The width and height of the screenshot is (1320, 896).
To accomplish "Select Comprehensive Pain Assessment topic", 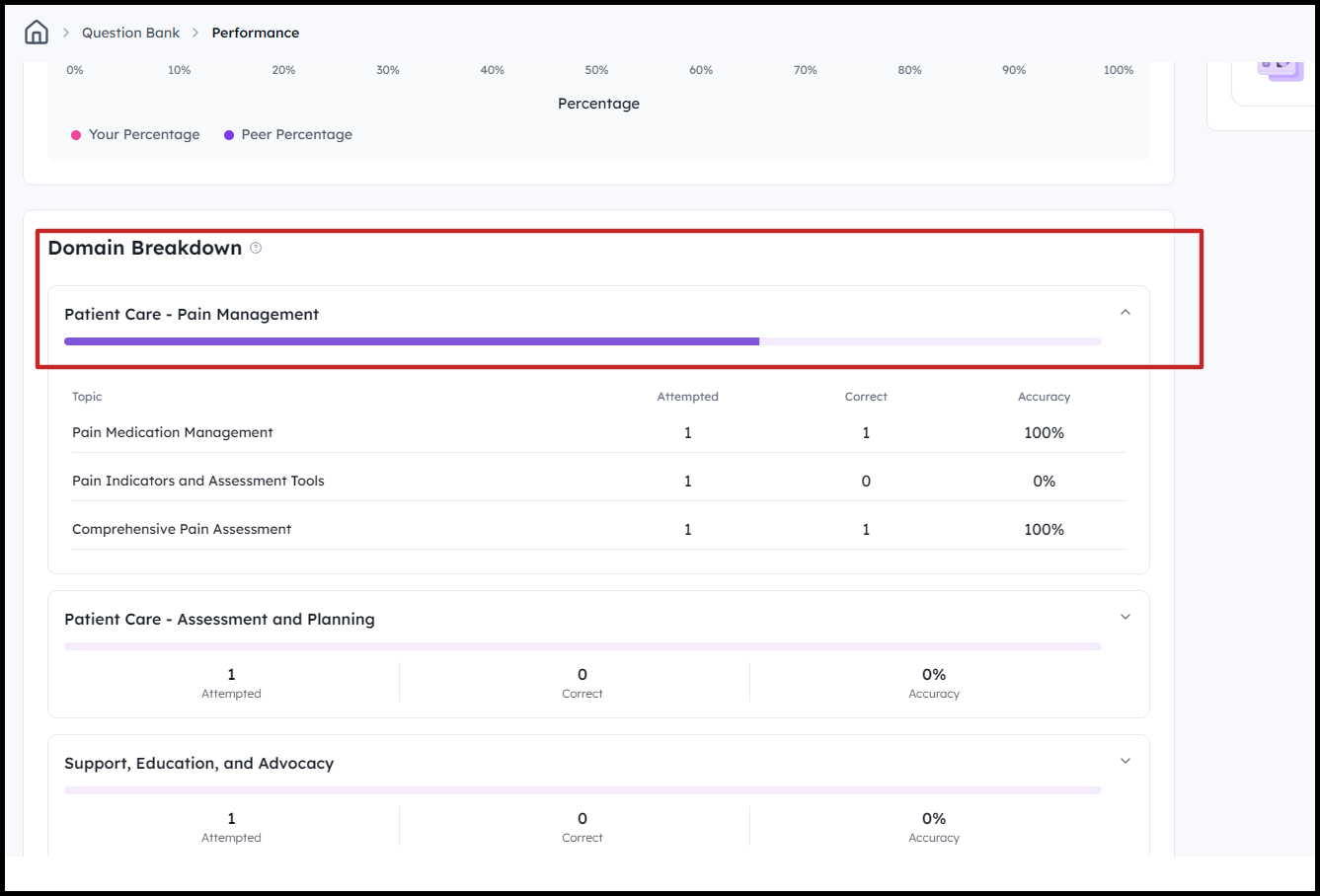I will click(182, 529).
